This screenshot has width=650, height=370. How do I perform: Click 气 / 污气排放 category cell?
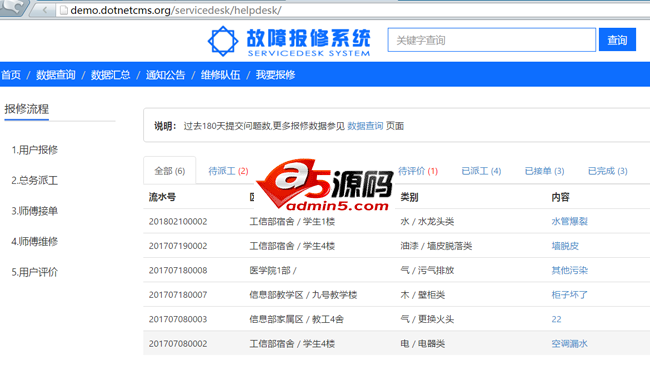point(427,270)
